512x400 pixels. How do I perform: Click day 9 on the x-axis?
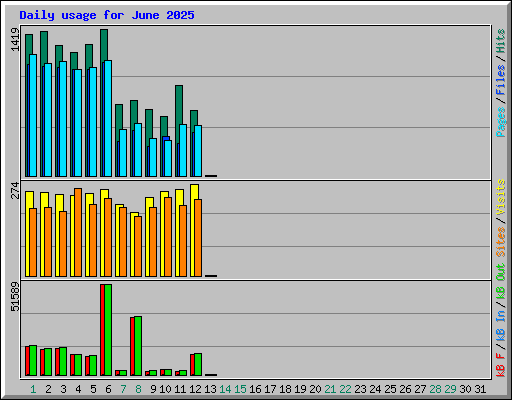click(153, 389)
